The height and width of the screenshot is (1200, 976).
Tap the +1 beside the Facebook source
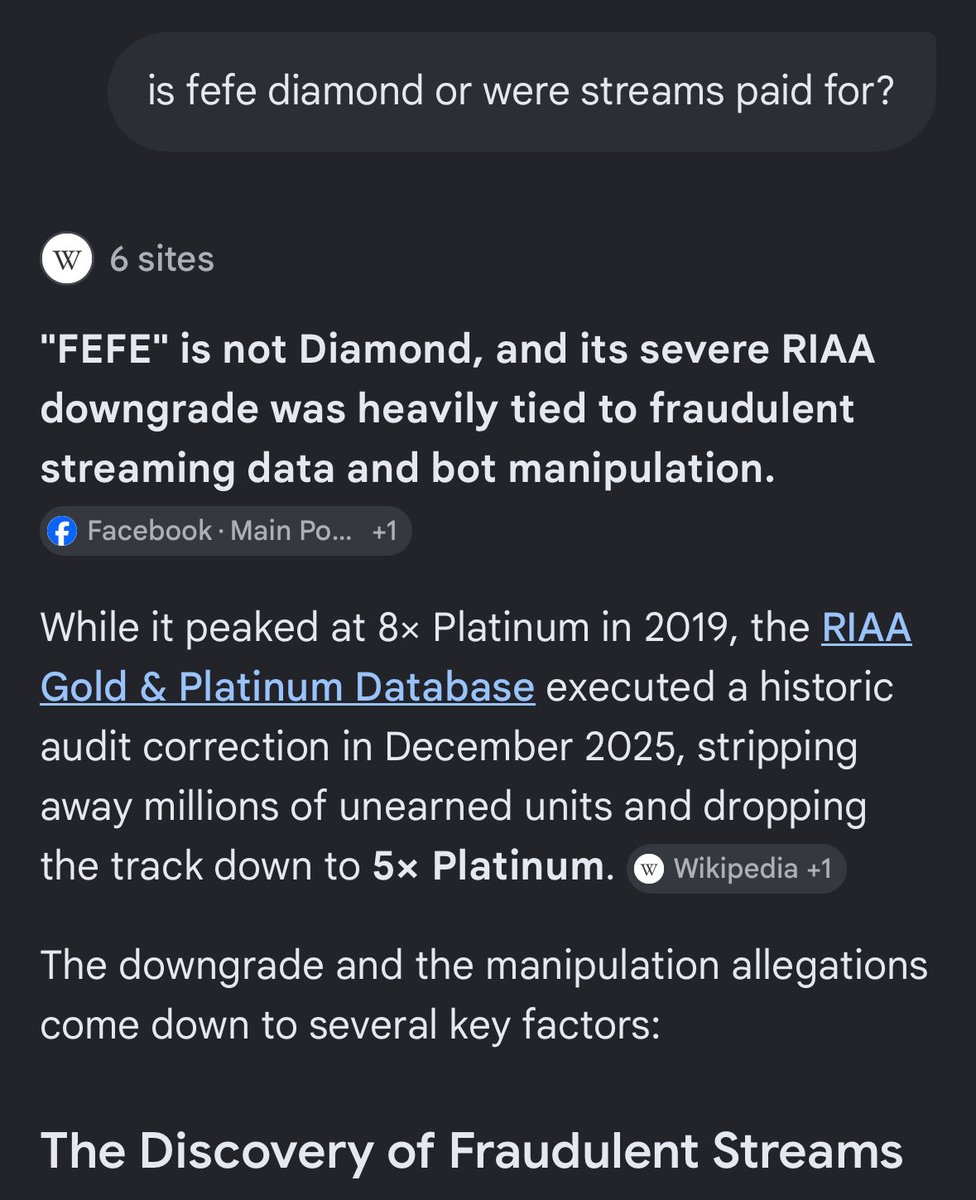point(385,531)
